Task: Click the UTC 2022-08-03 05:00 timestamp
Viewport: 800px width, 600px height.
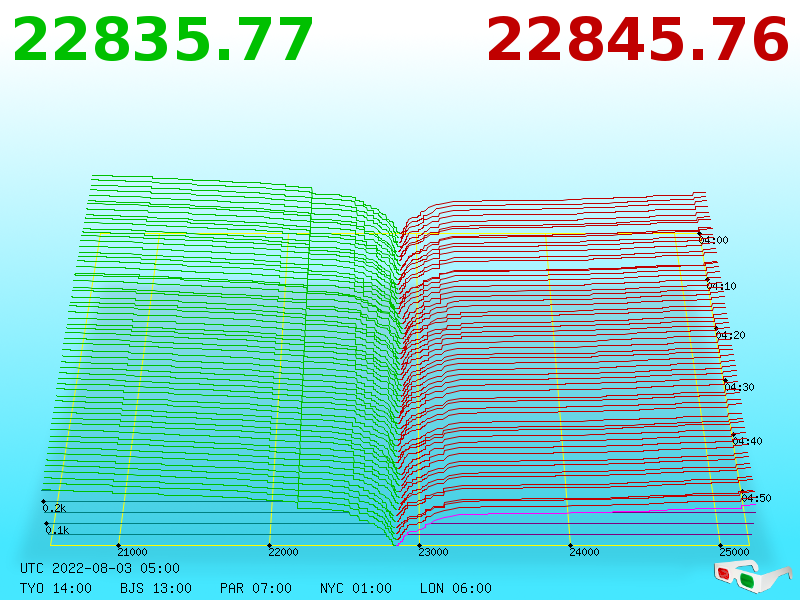Action: click(100, 568)
